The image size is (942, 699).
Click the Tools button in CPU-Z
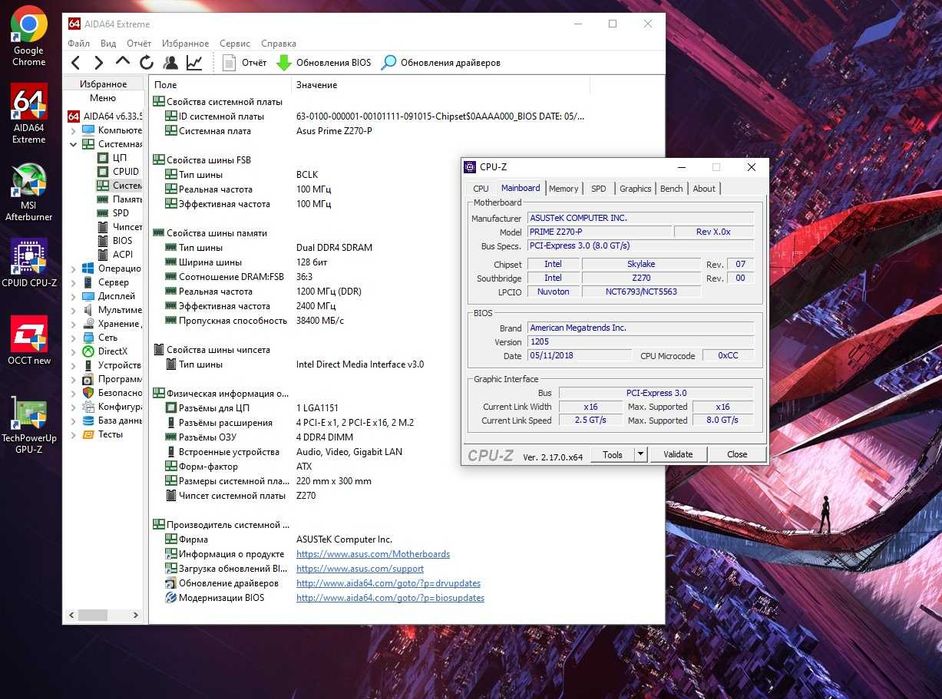tap(612, 454)
